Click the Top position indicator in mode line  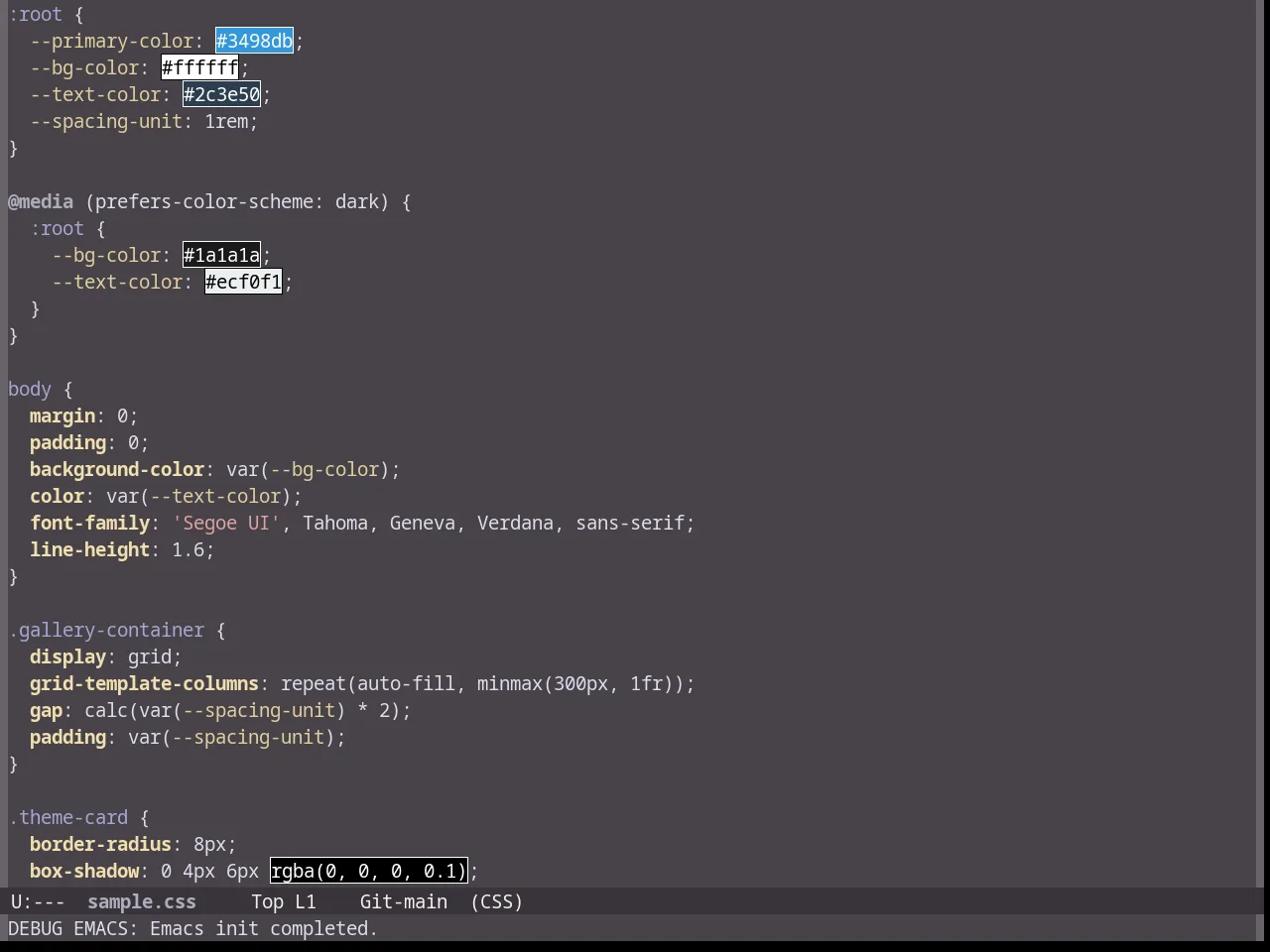pyautogui.click(x=267, y=901)
